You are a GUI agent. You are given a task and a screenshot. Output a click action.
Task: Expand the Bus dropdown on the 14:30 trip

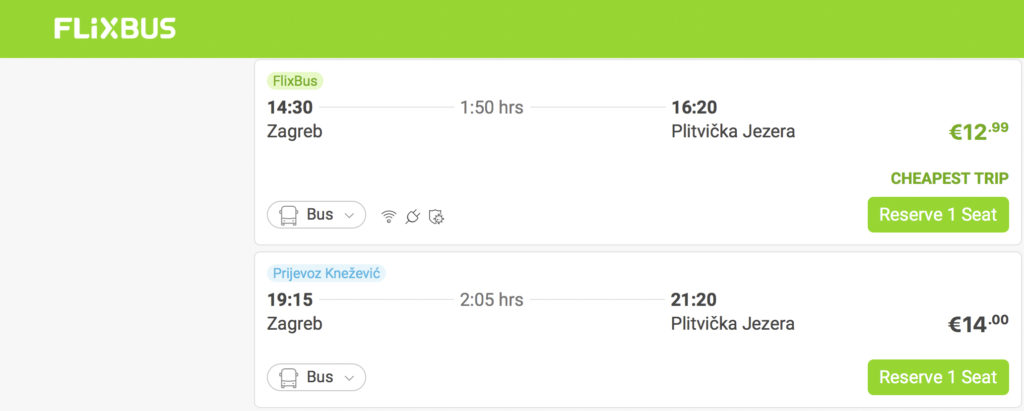point(316,215)
